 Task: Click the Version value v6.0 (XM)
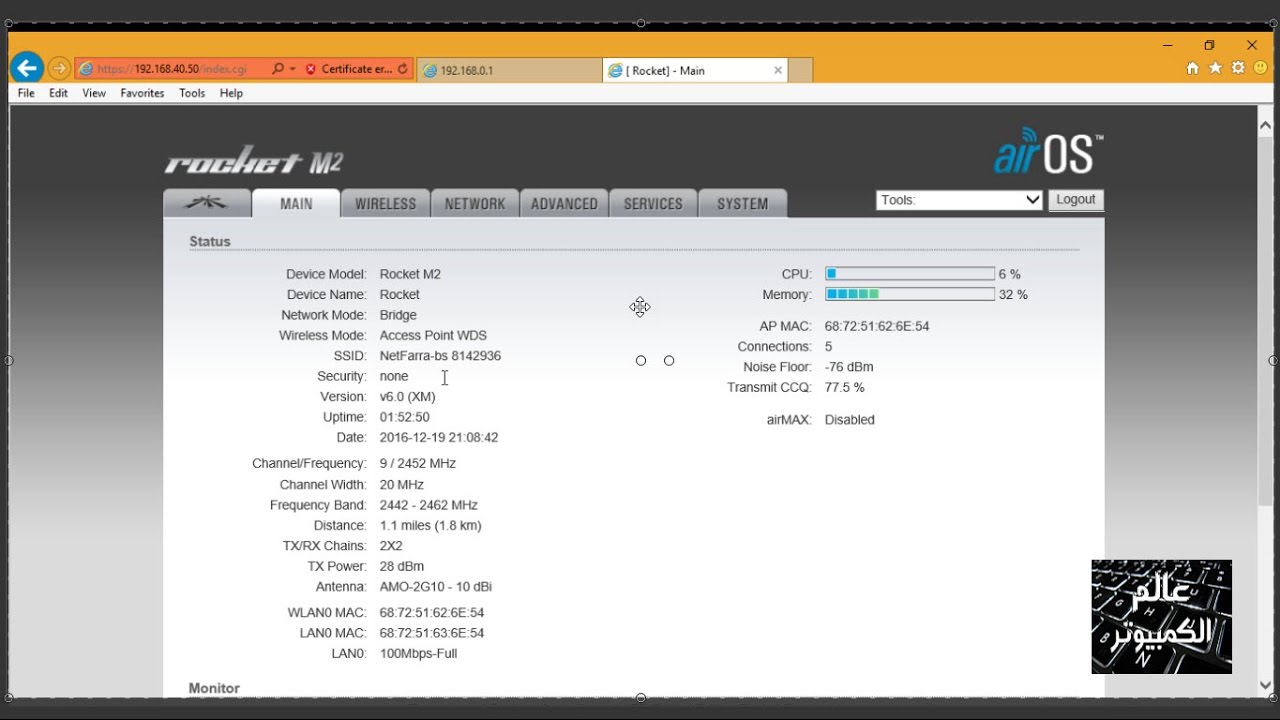click(408, 397)
